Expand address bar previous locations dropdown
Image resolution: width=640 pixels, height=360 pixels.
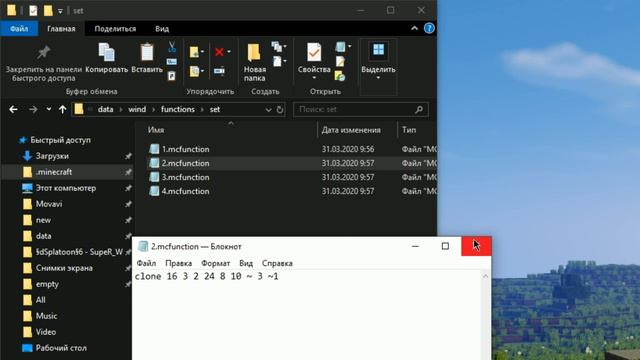(x=268, y=109)
